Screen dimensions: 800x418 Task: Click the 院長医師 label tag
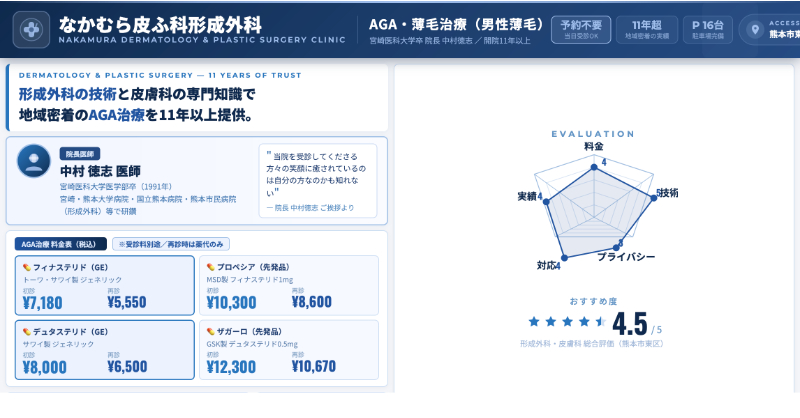pos(80,153)
